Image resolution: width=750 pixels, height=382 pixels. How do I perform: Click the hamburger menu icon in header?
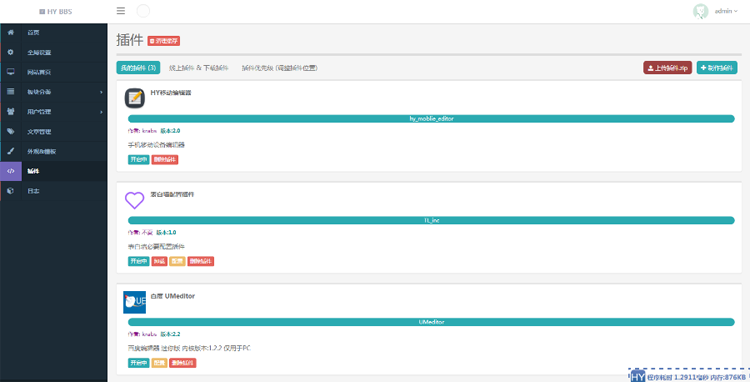pyautogui.click(x=121, y=11)
